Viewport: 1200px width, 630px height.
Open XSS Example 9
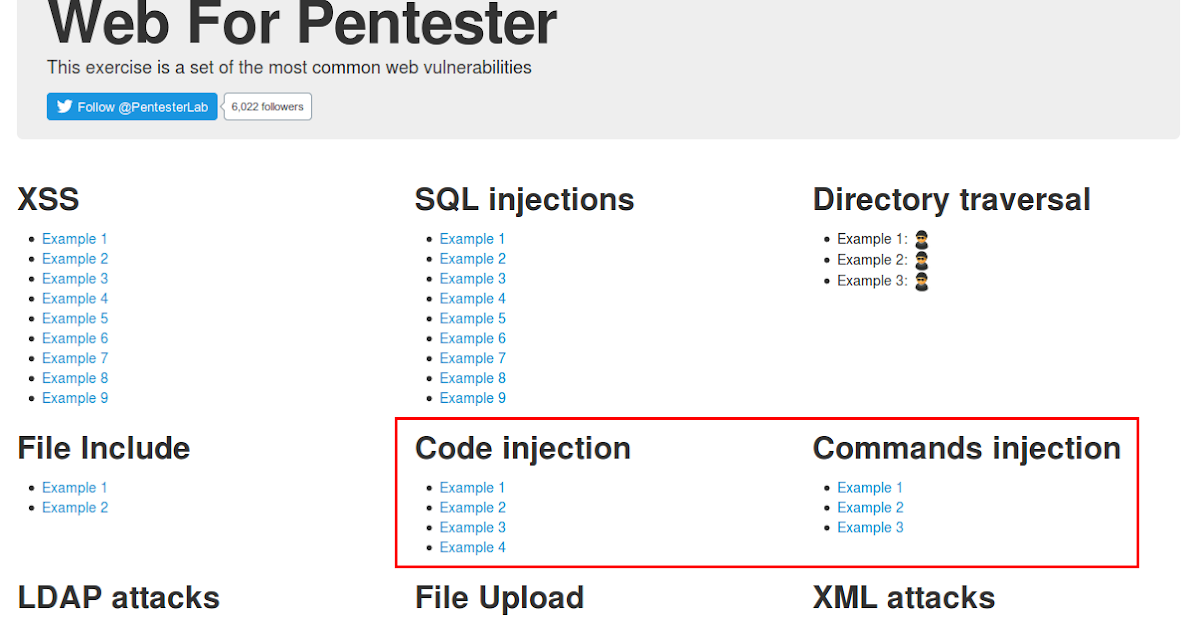point(75,398)
